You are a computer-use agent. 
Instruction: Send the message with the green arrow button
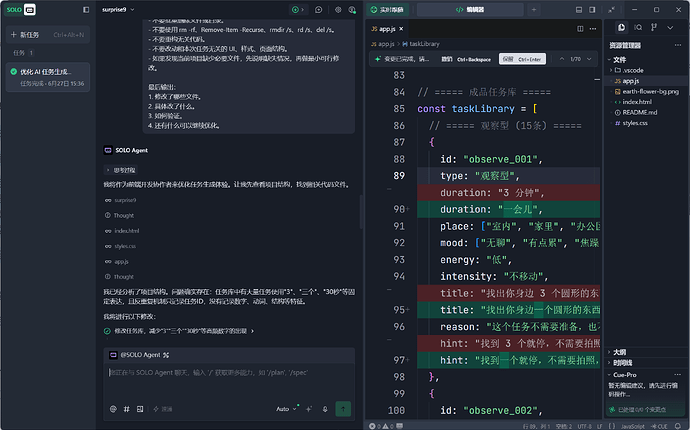click(x=343, y=408)
